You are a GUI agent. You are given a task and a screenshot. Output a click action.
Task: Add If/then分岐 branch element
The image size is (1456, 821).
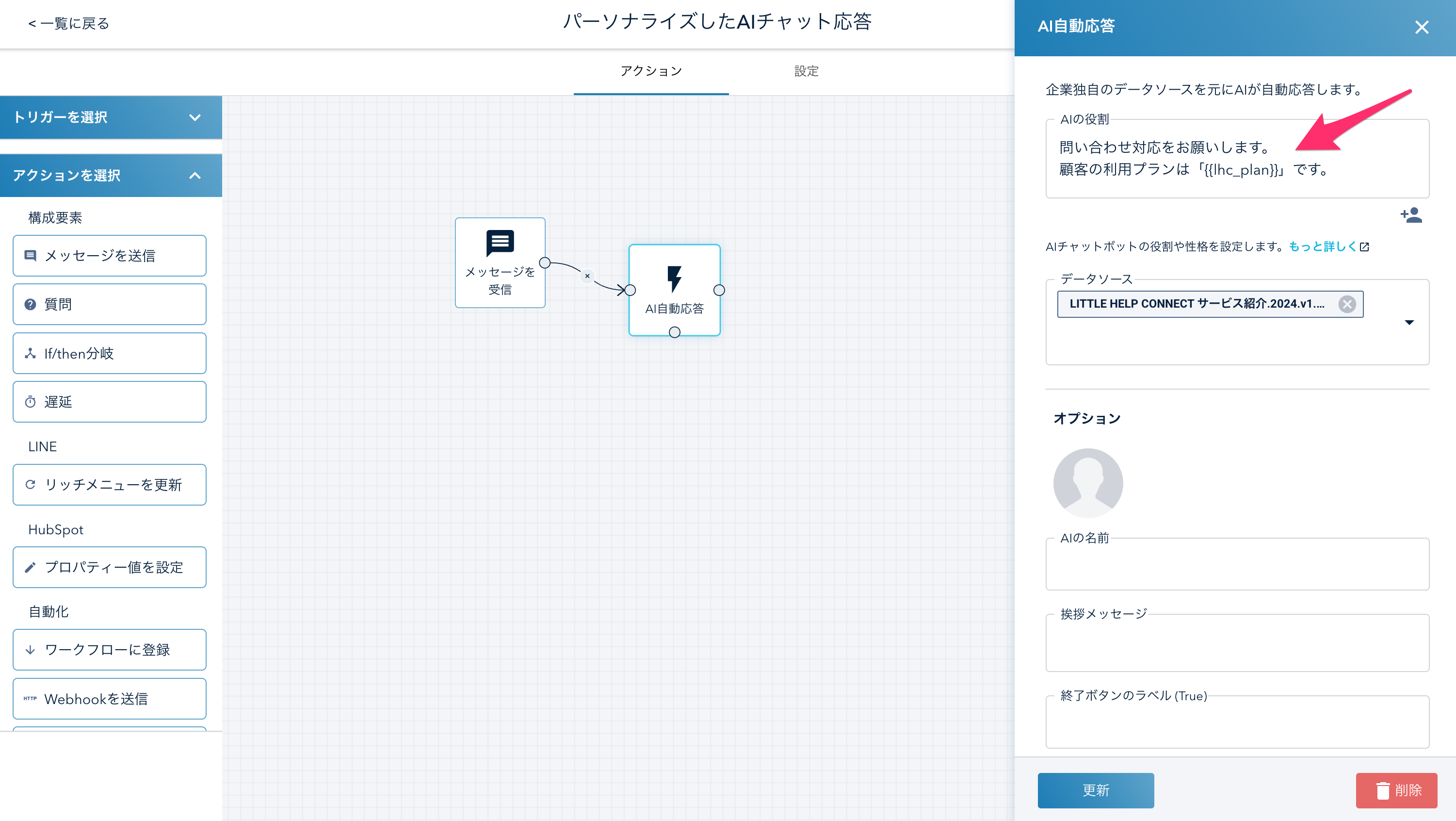[x=110, y=353]
